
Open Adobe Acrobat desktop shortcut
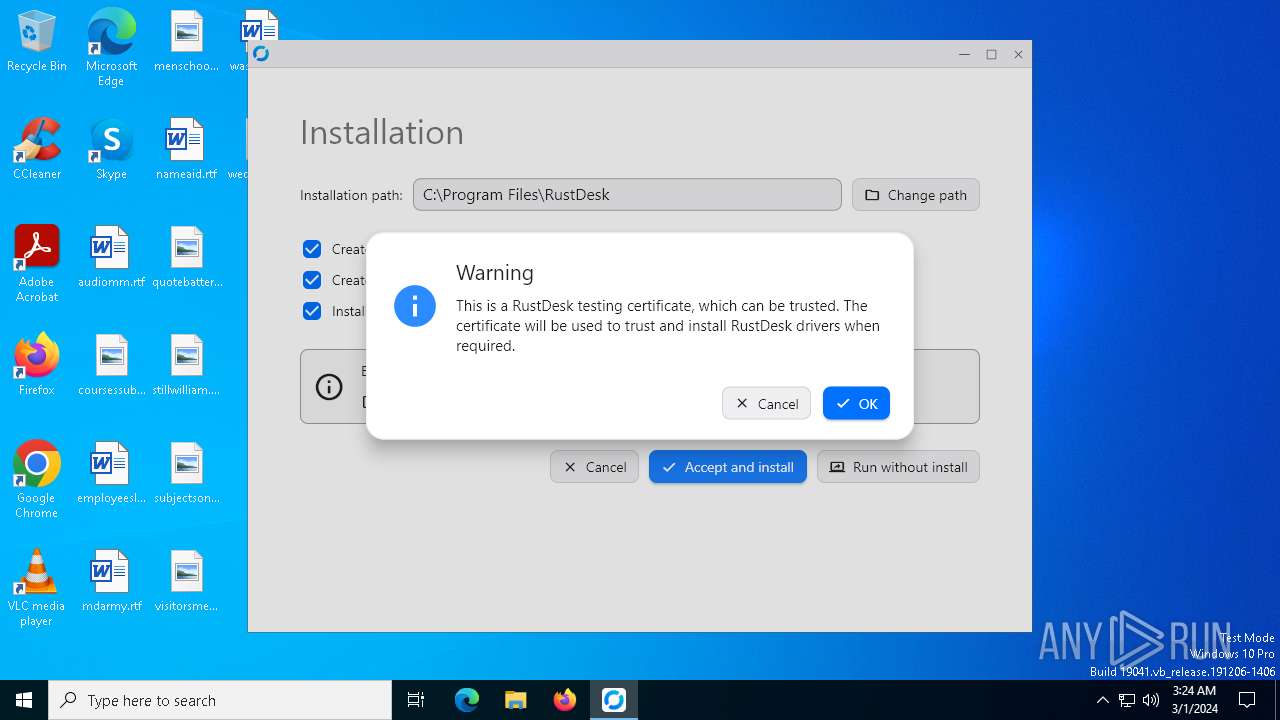(x=37, y=264)
